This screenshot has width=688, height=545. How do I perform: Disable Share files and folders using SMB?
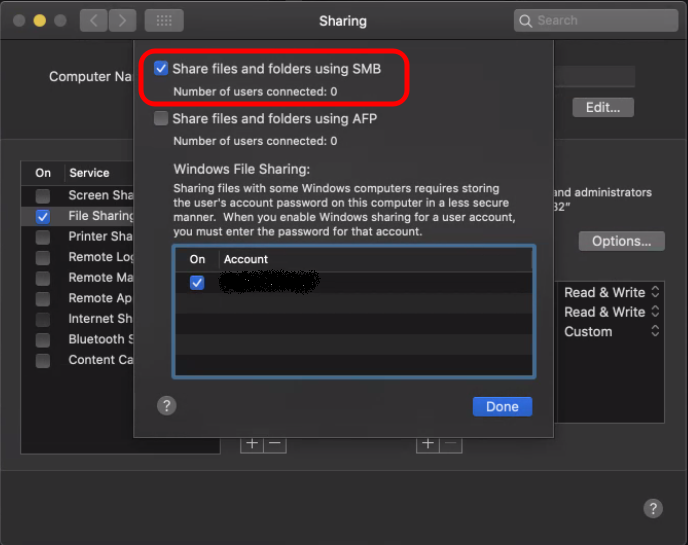tap(161, 69)
